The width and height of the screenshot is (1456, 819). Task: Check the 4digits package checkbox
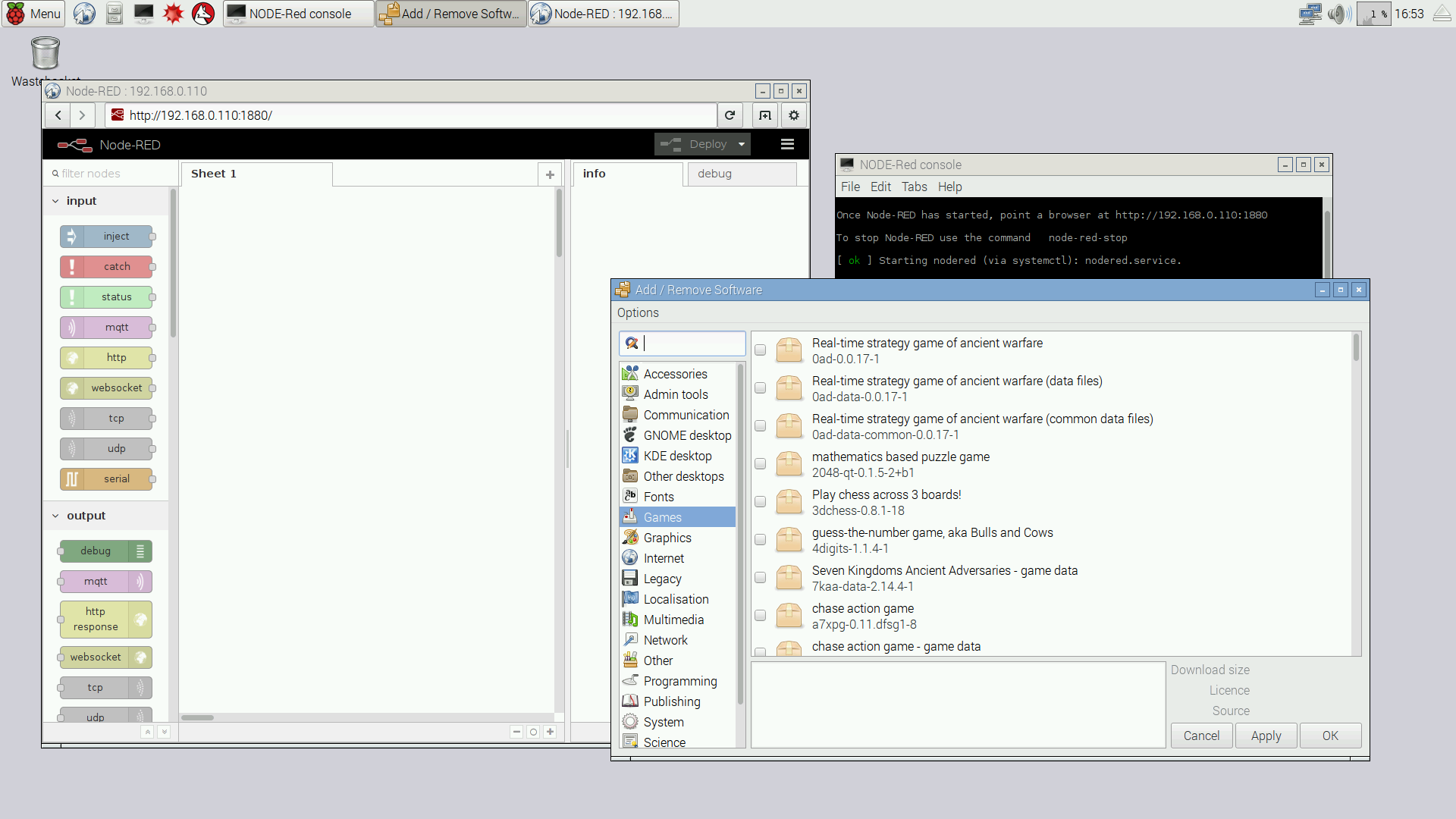click(760, 540)
